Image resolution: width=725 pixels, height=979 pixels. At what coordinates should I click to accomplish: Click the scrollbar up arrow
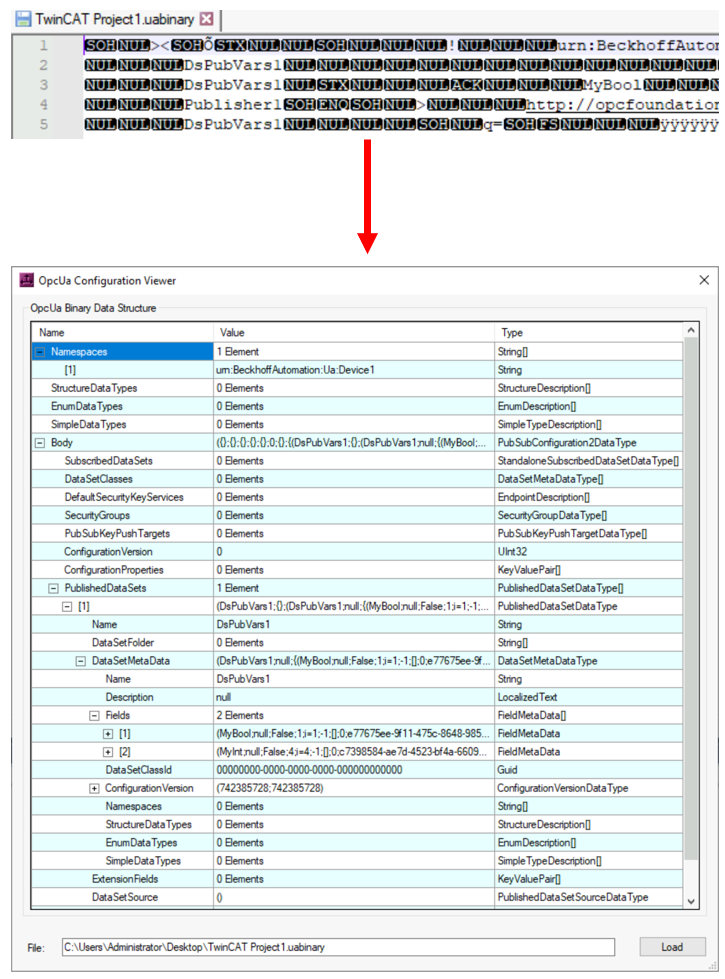[x=691, y=330]
